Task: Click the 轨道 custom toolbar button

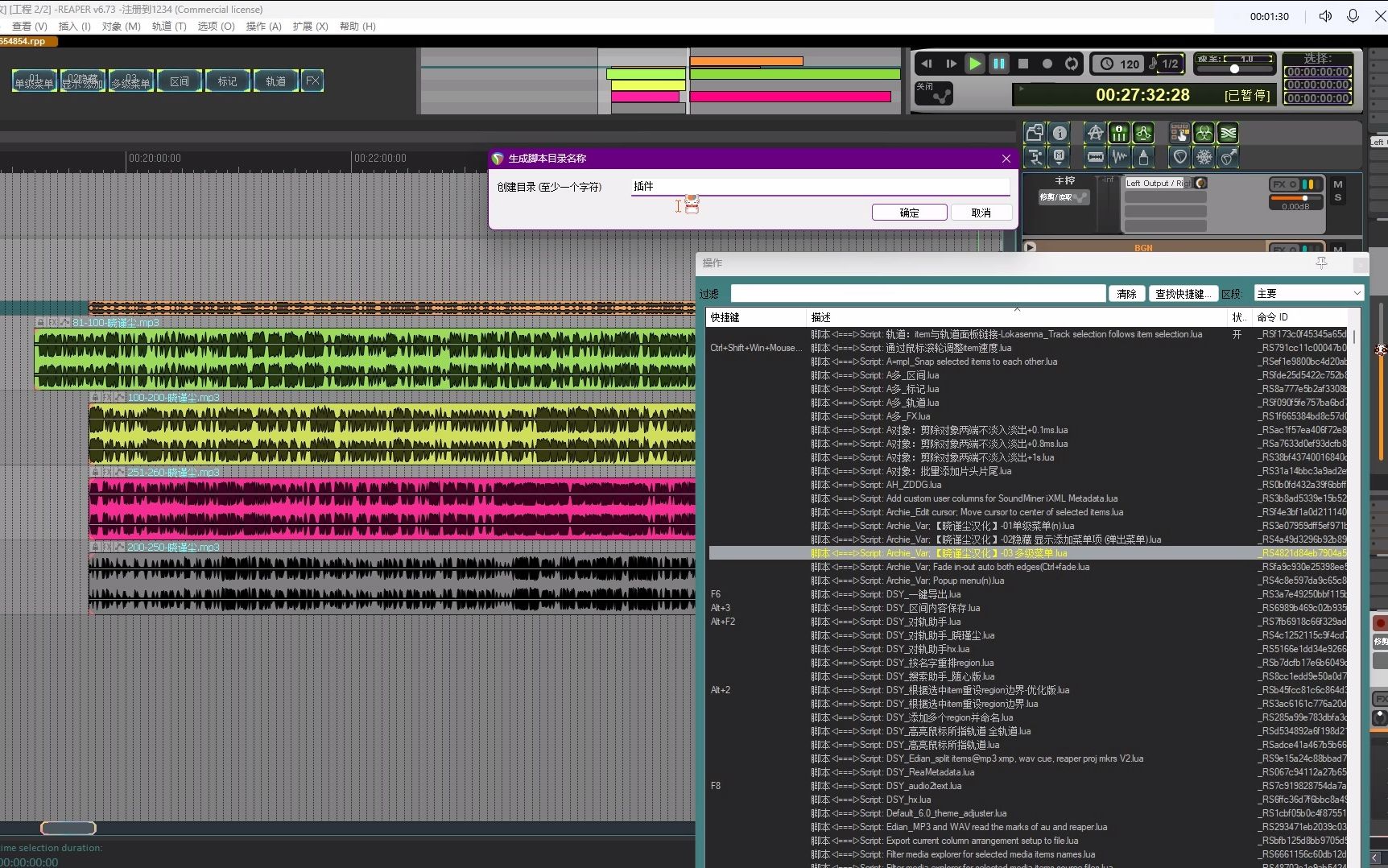Action: [x=276, y=81]
